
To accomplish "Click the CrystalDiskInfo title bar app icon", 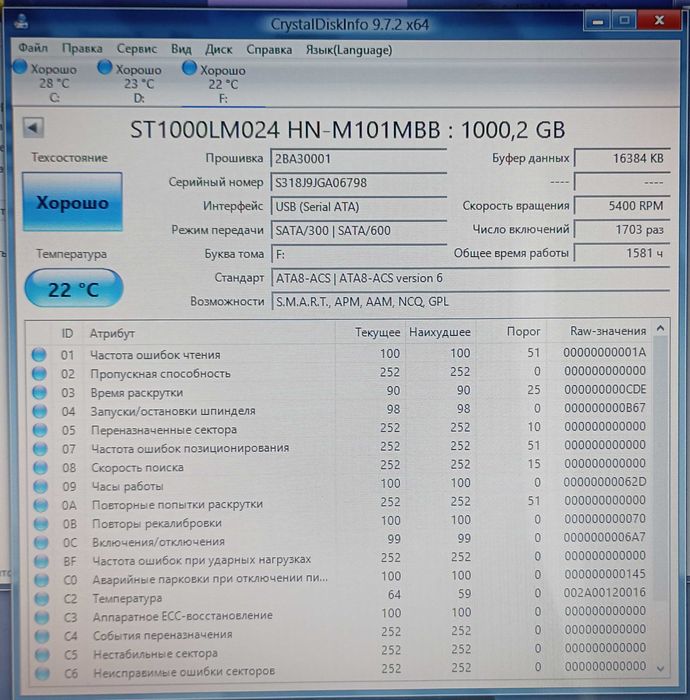I will tap(21, 21).
